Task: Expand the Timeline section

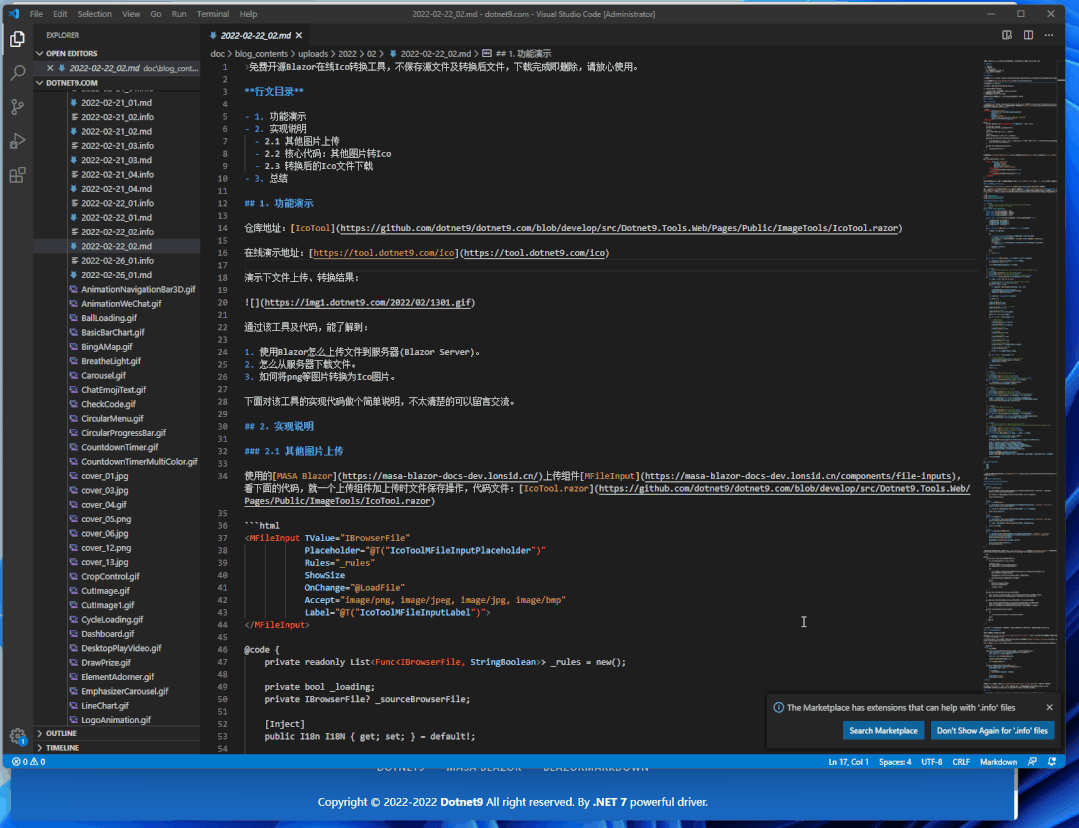Action: (x=117, y=747)
